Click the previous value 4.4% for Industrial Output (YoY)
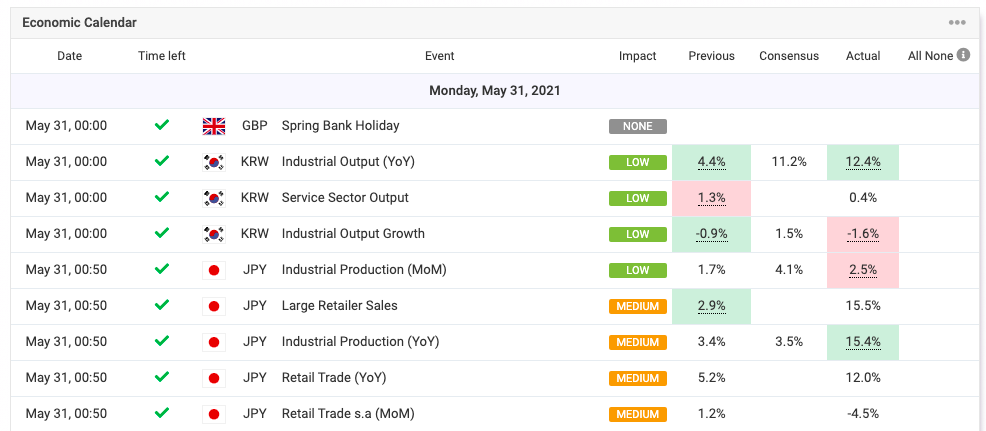The image size is (986, 431). point(711,162)
